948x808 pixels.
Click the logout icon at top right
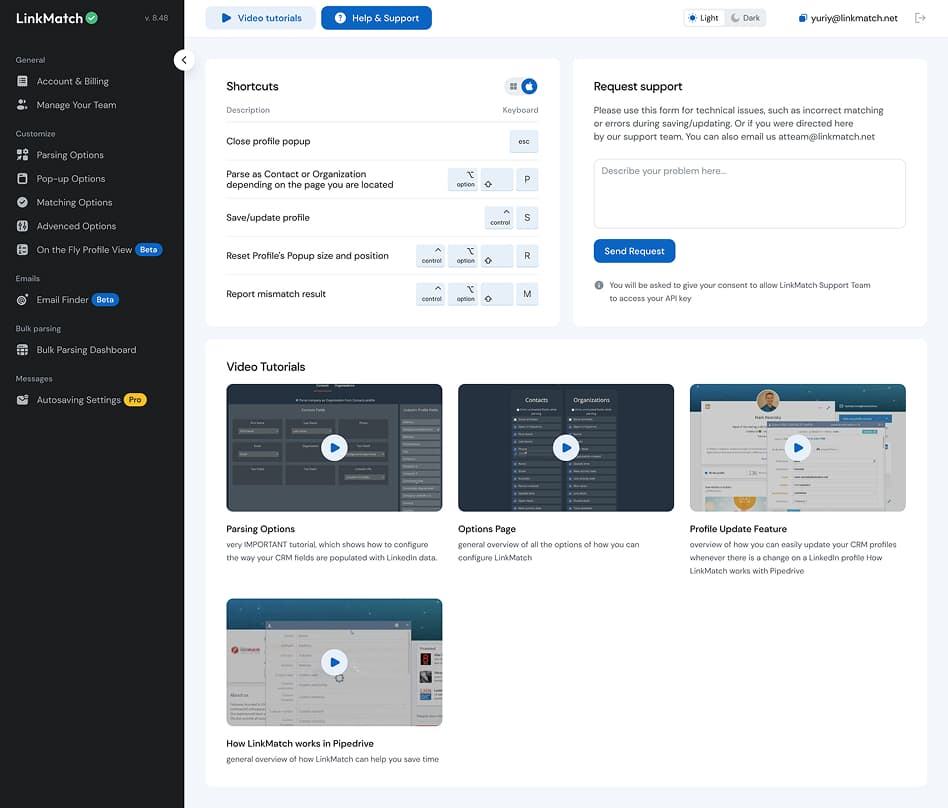(x=921, y=17)
